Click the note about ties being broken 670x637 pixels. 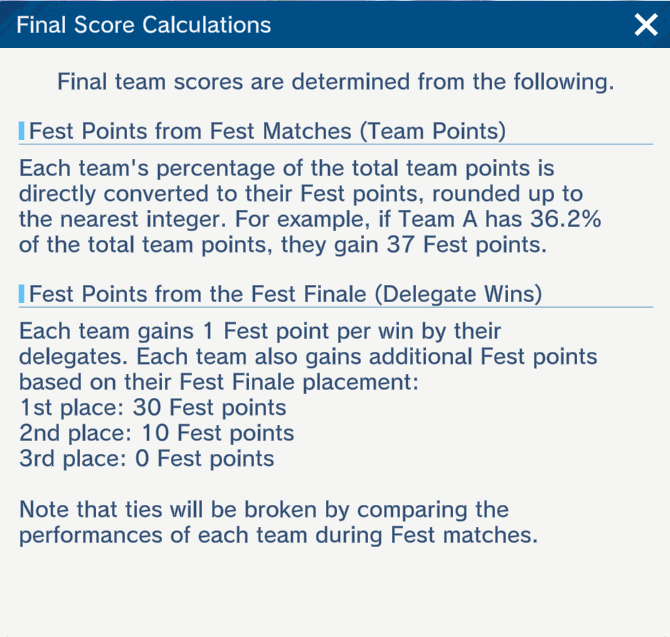click(x=264, y=510)
